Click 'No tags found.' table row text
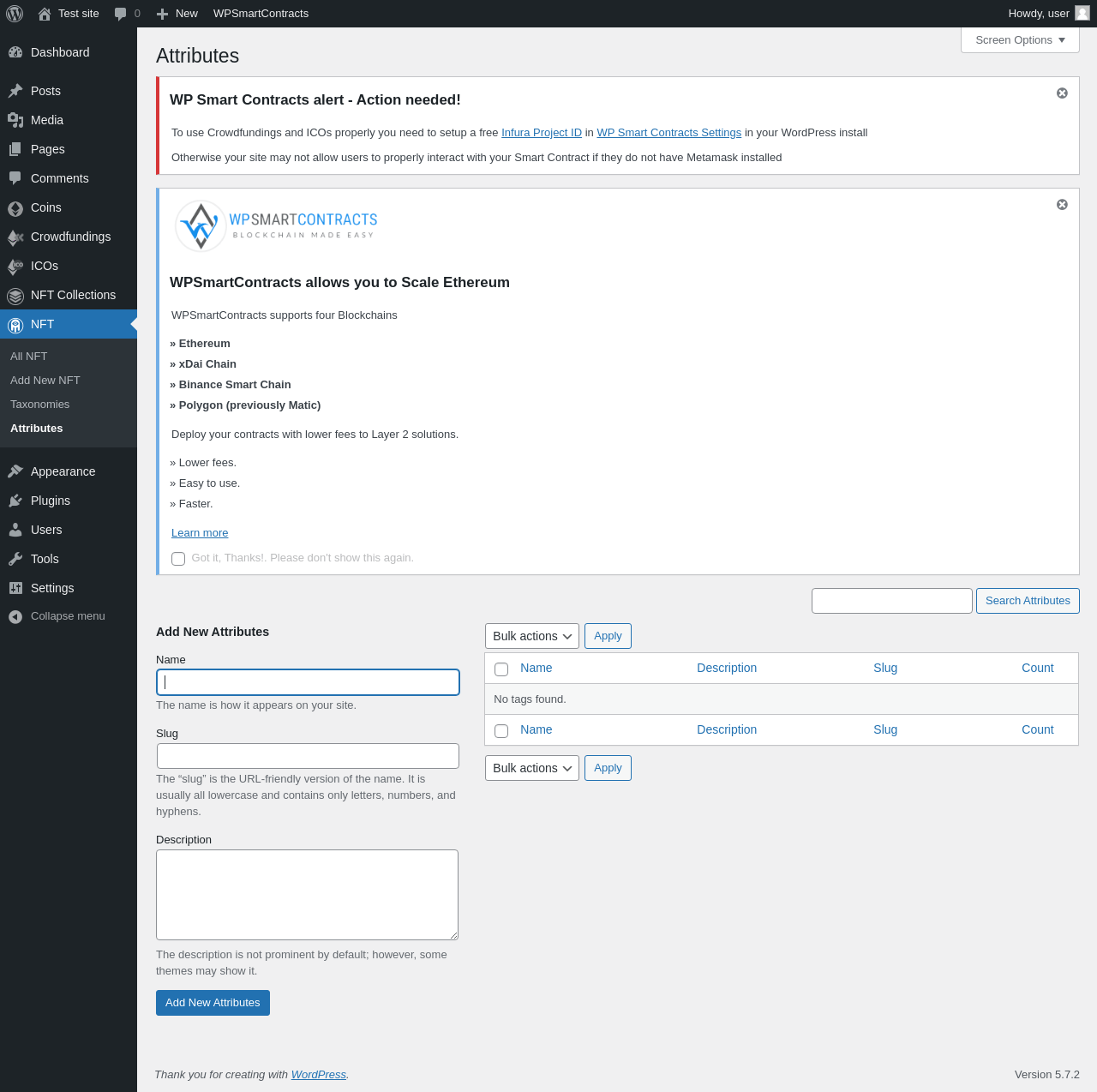 coord(530,699)
